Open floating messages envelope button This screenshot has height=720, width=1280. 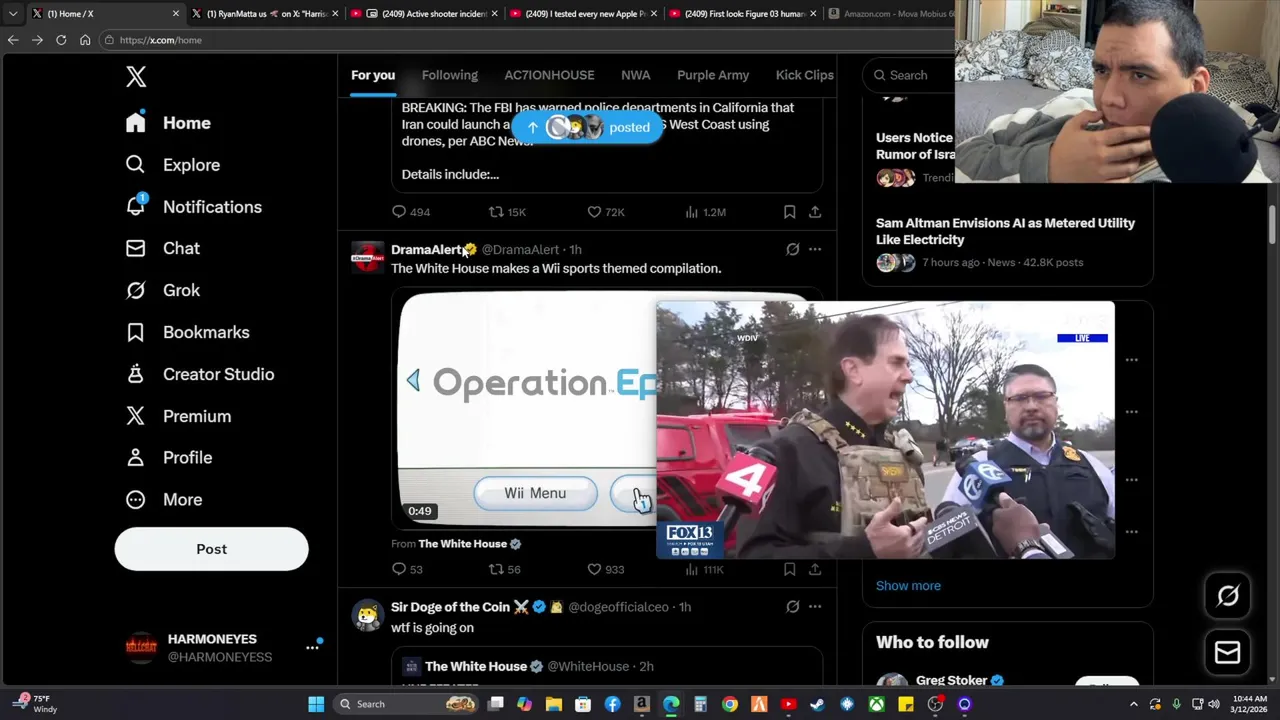[x=1228, y=653]
